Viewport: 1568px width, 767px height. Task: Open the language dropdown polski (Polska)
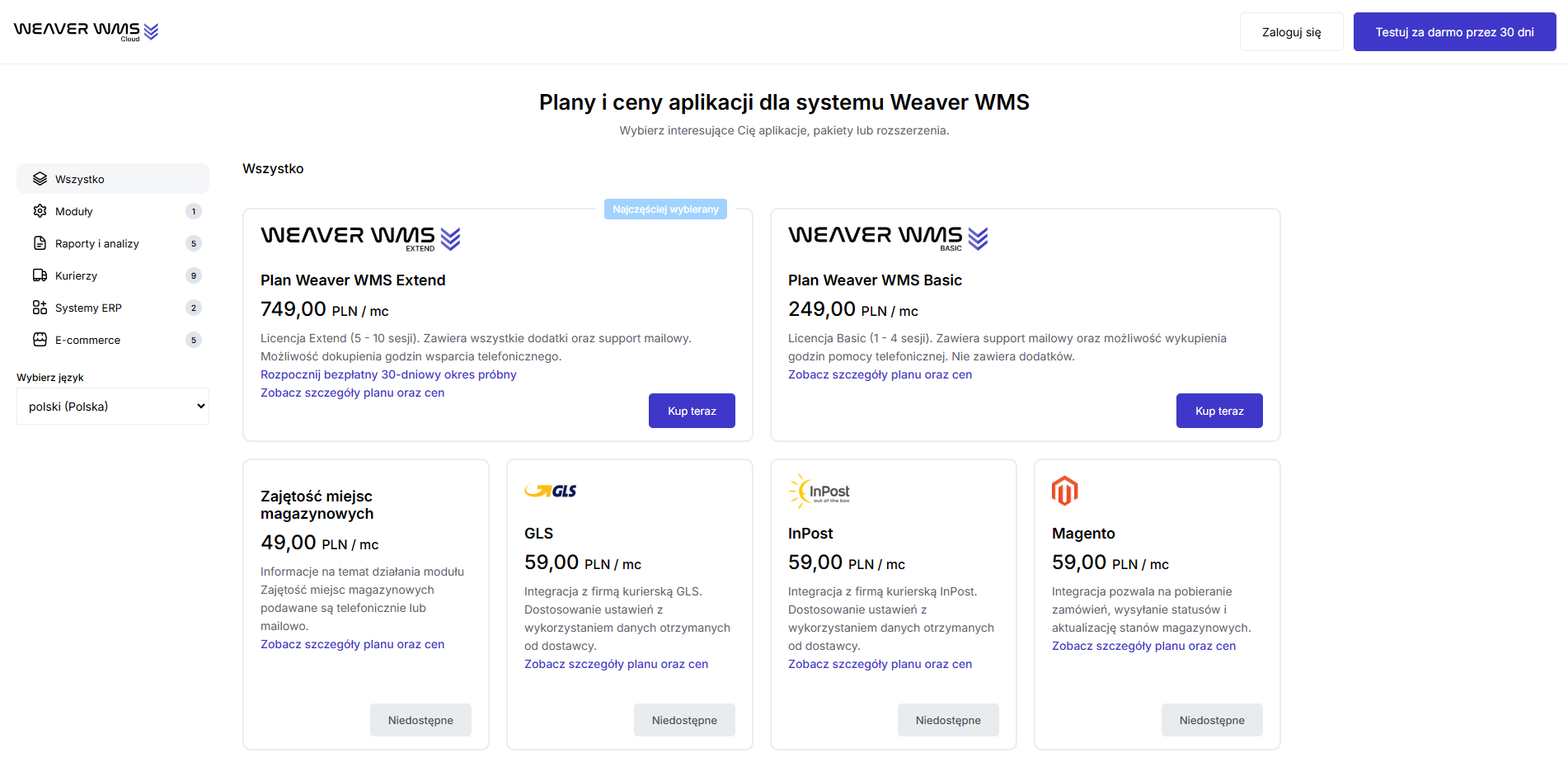coord(113,407)
